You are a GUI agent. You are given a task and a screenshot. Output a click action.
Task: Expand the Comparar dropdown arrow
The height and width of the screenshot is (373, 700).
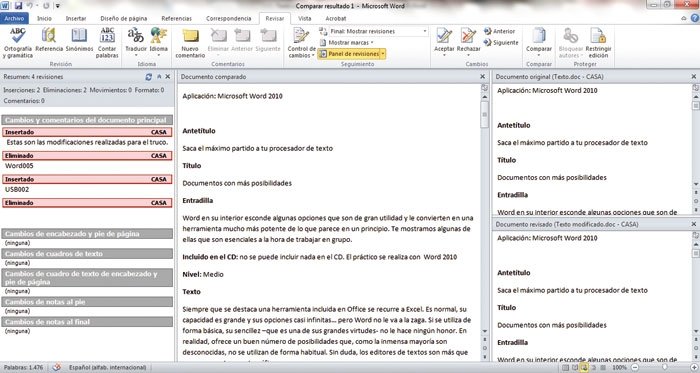coord(539,56)
